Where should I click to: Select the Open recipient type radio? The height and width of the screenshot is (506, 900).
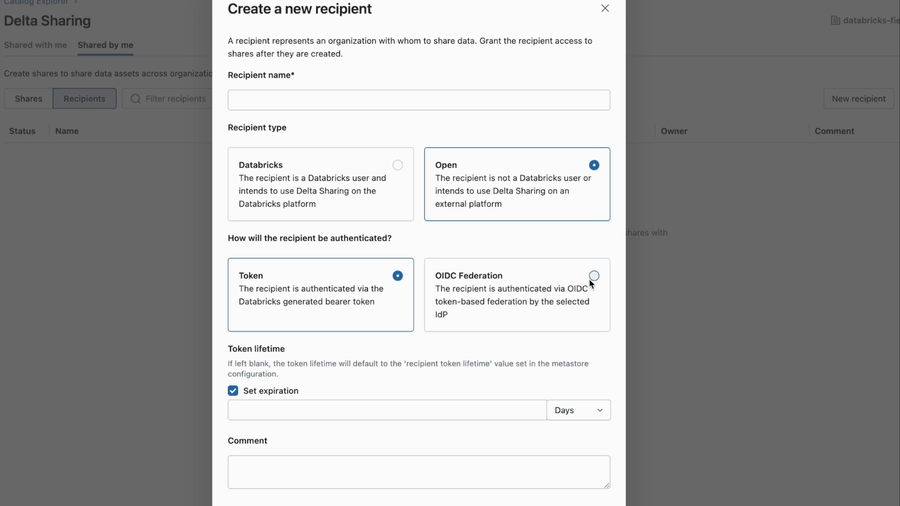point(594,165)
